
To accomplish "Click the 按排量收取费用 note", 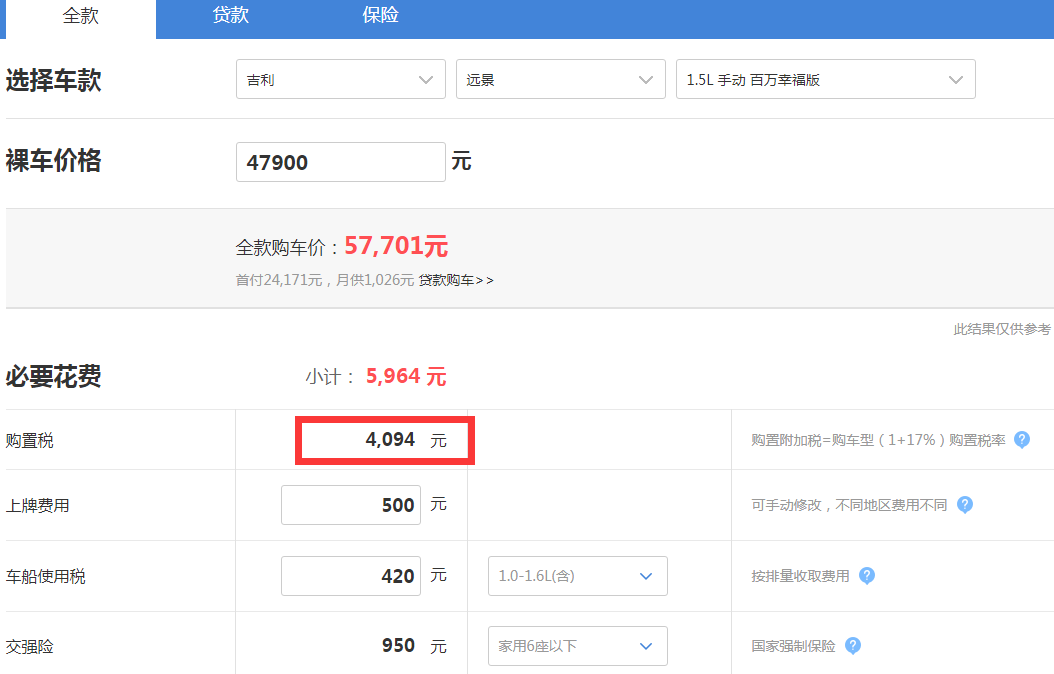I will pos(801,577).
